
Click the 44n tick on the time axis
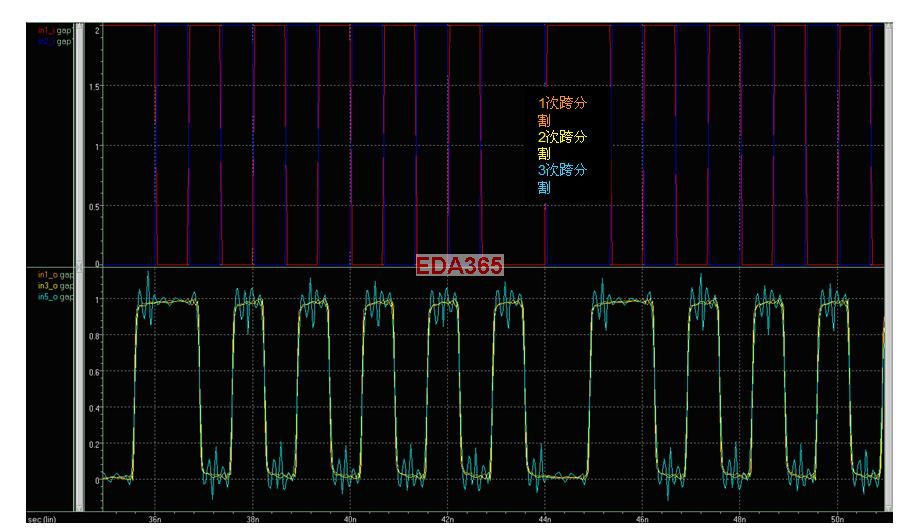click(544, 519)
